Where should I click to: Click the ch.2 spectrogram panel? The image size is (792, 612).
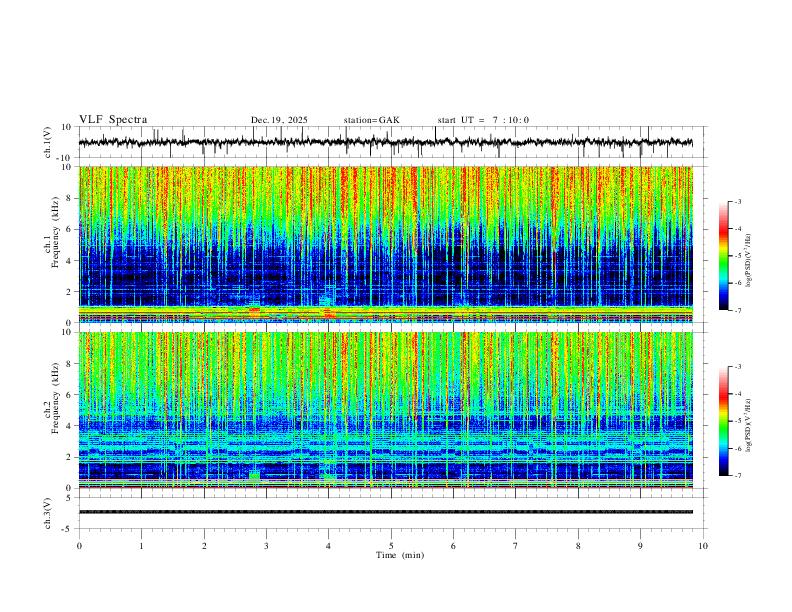pos(385,410)
